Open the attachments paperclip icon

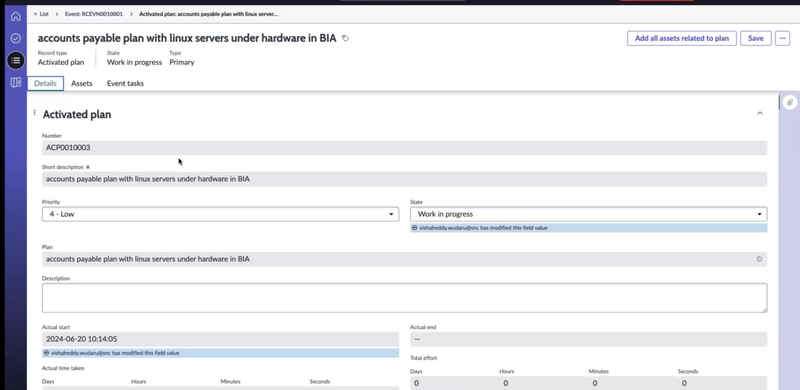click(x=789, y=103)
